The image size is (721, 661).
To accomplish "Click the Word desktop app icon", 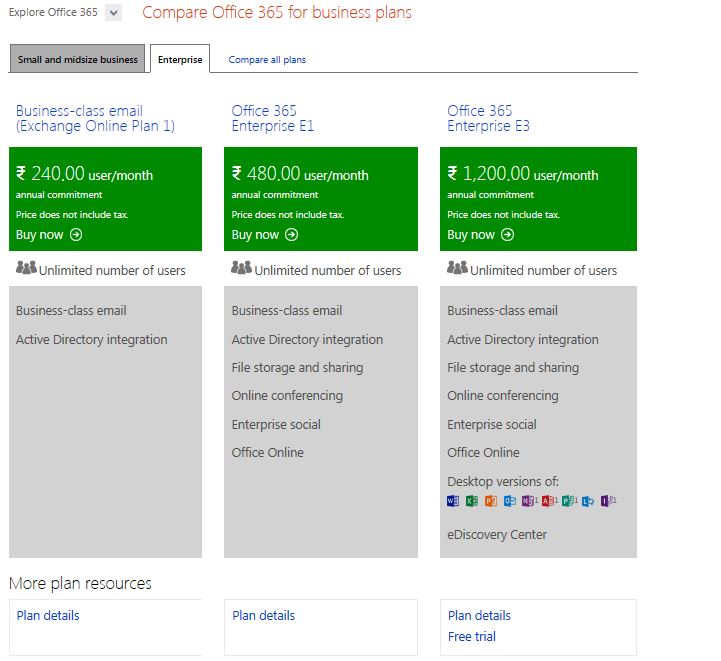I will tap(452, 501).
